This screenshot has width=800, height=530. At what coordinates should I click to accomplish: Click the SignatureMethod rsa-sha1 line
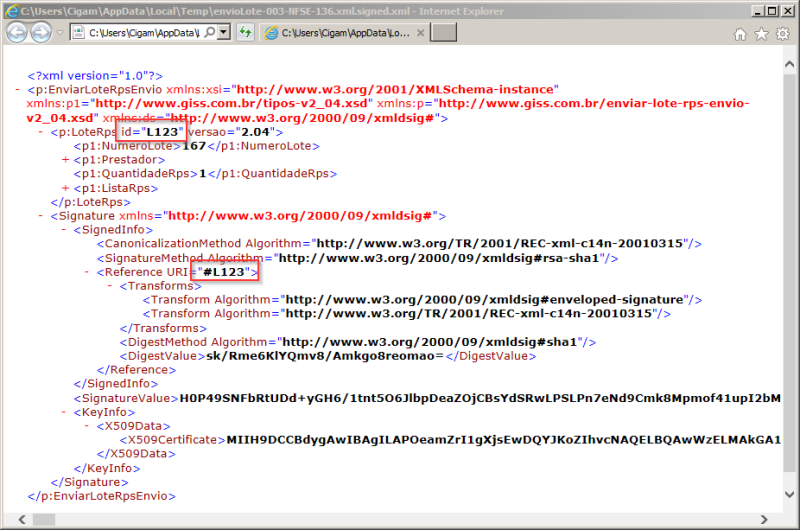coord(357,258)
